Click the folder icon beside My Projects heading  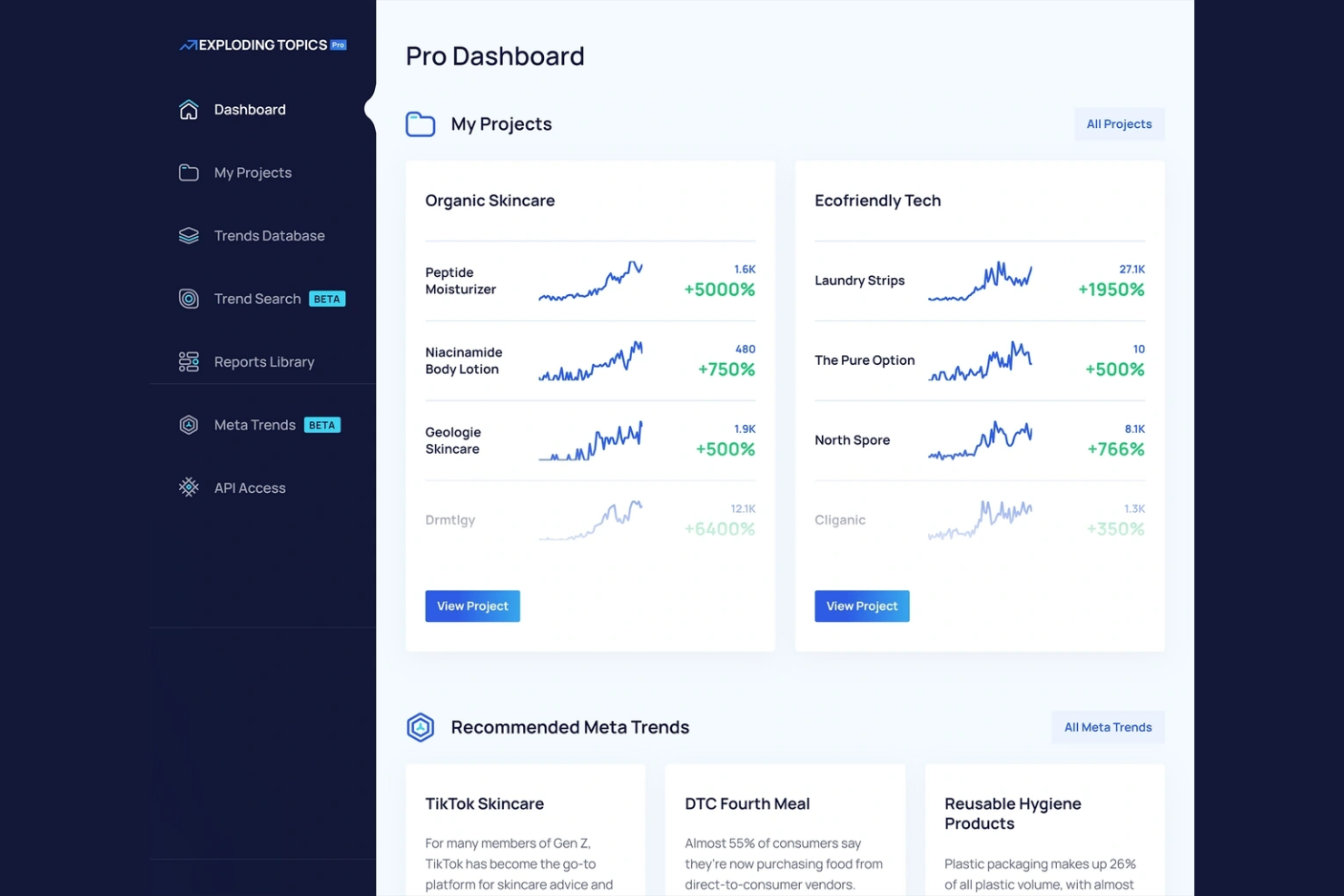(x=420, y=124)
